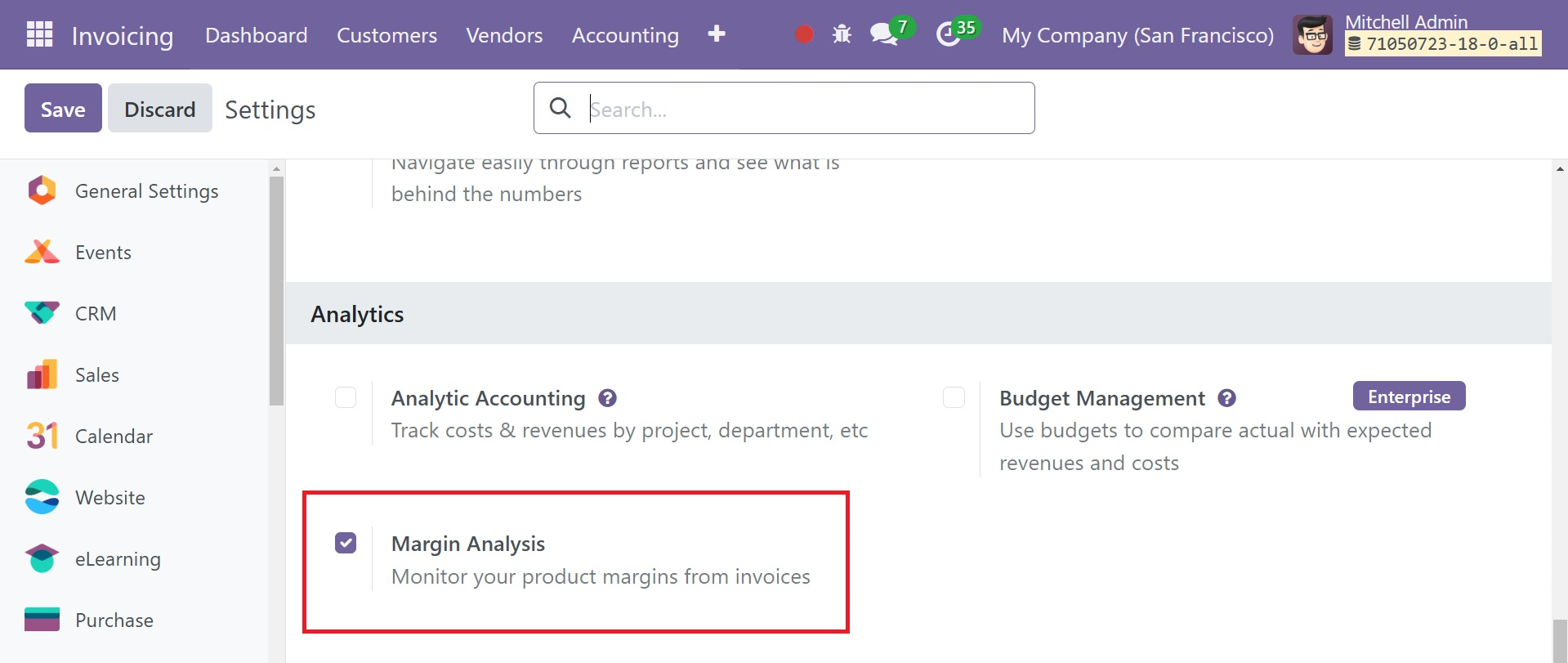Open the Customers menu
The width and height of the screenshot is (1568, 663).
tap(386, 35)
